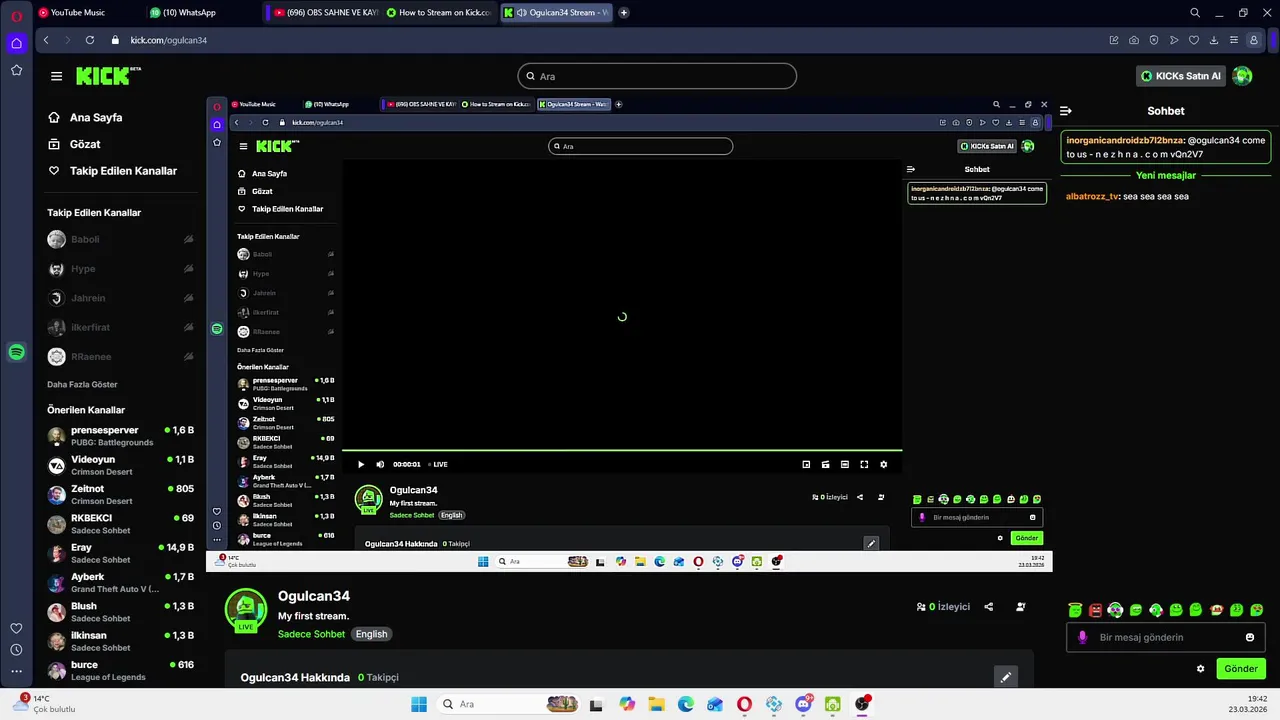Share the Ogulcan34 stream
Viewport: 1280px width, 720px height.
(x=989, y=606)
